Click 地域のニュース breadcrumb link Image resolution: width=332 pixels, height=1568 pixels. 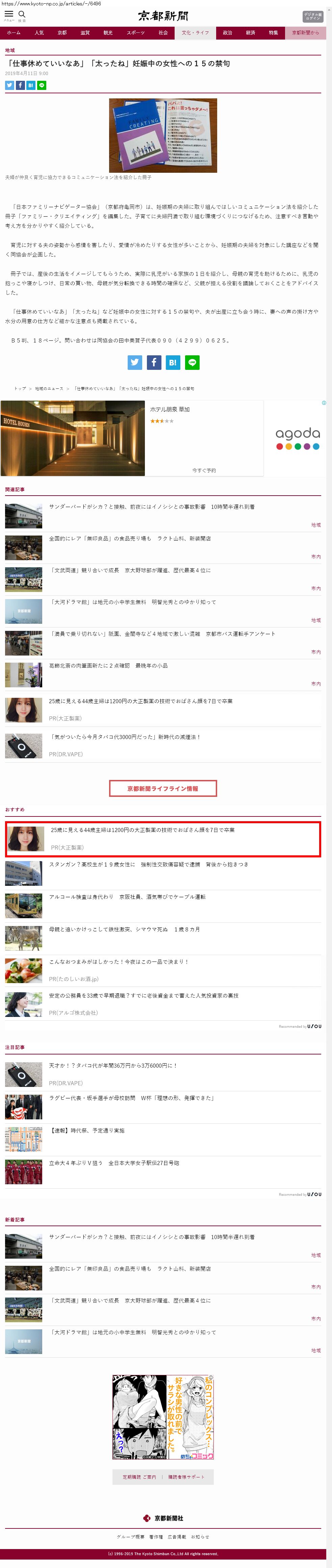[x=49, y=388]
